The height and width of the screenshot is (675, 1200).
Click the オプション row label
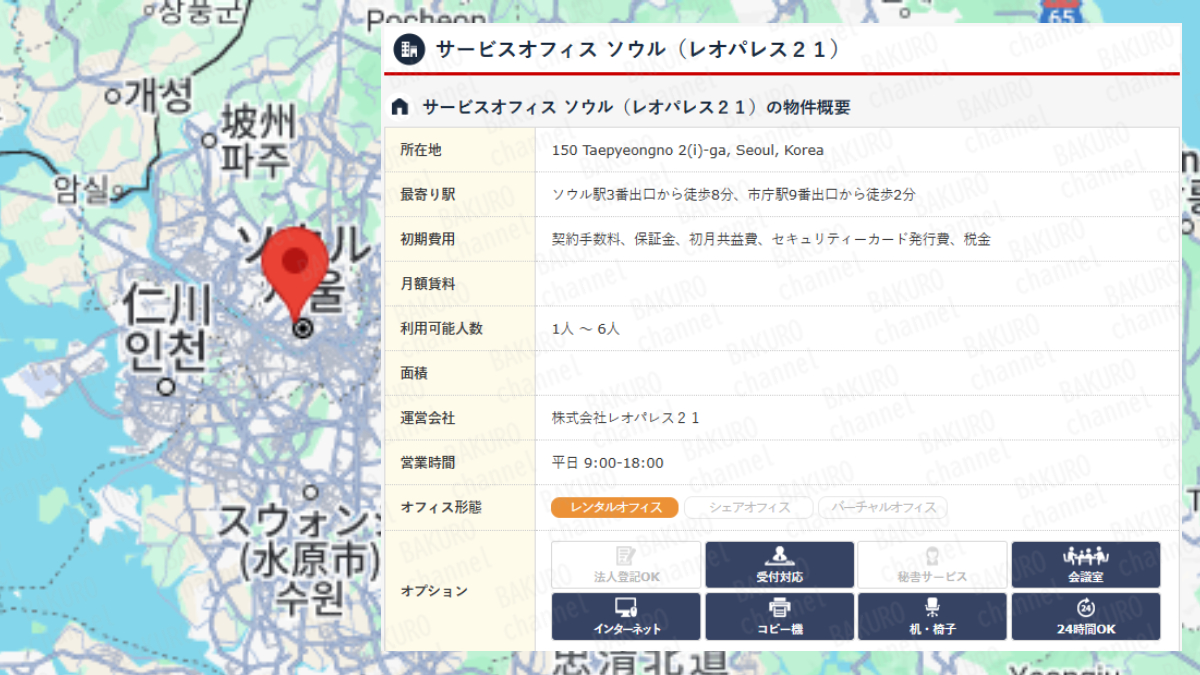pyautogui.click(x=434, y=591)
